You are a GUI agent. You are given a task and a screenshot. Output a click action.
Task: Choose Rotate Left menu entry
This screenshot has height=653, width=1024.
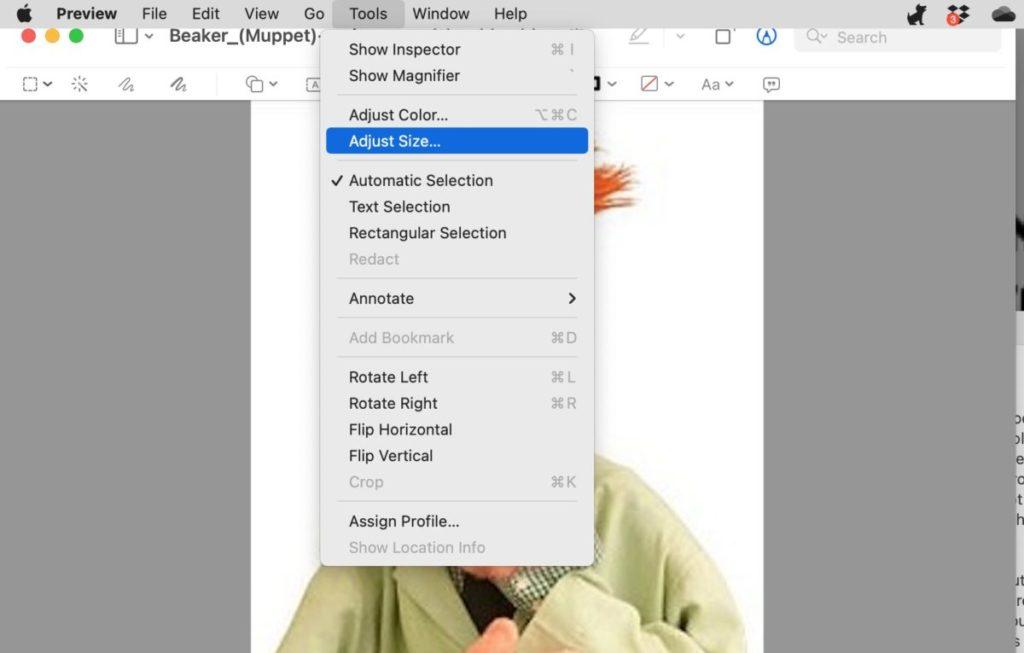pos(388,377)
